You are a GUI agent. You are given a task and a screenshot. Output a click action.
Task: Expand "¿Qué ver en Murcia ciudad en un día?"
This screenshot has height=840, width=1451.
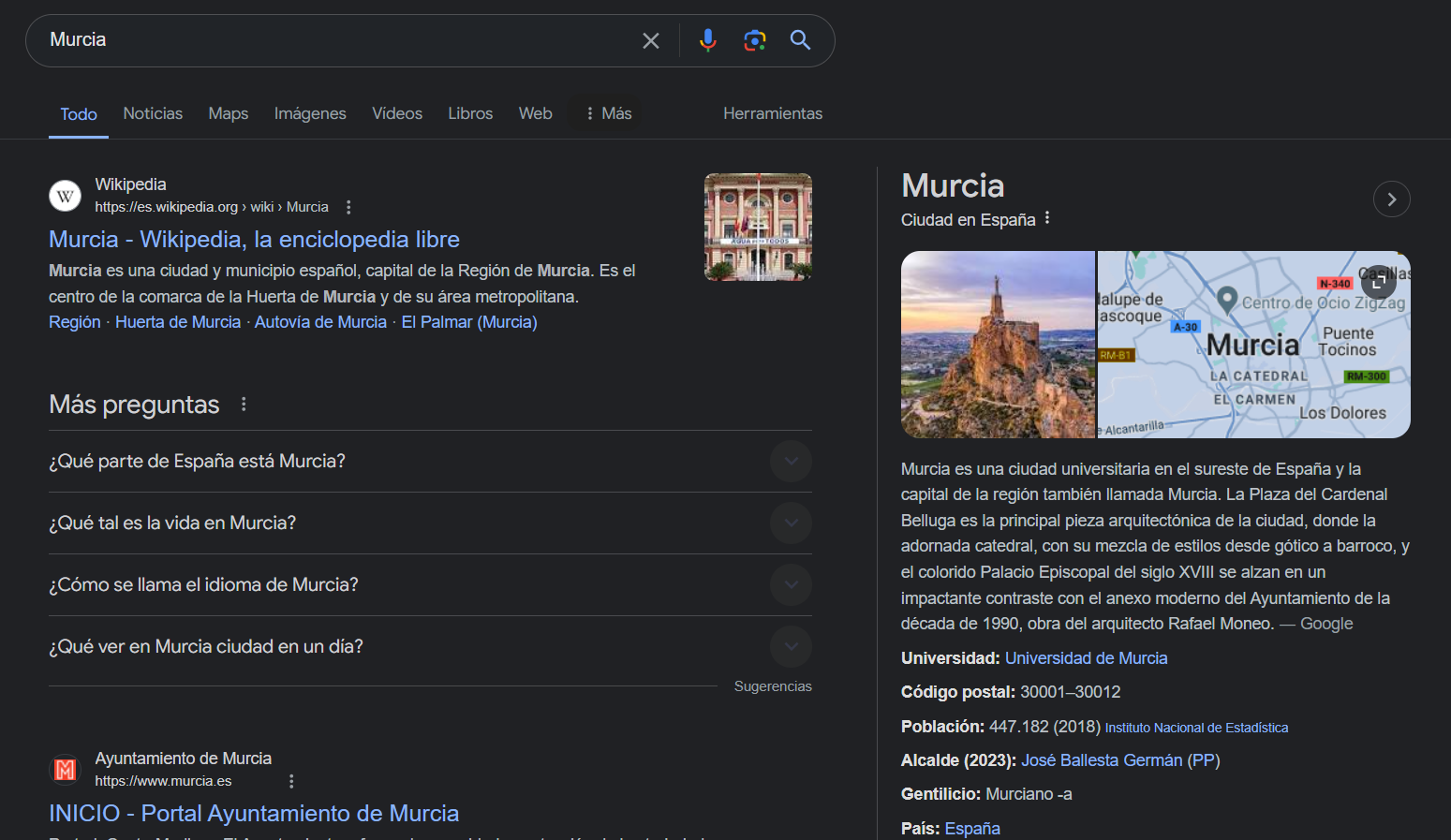coord(430,646)
